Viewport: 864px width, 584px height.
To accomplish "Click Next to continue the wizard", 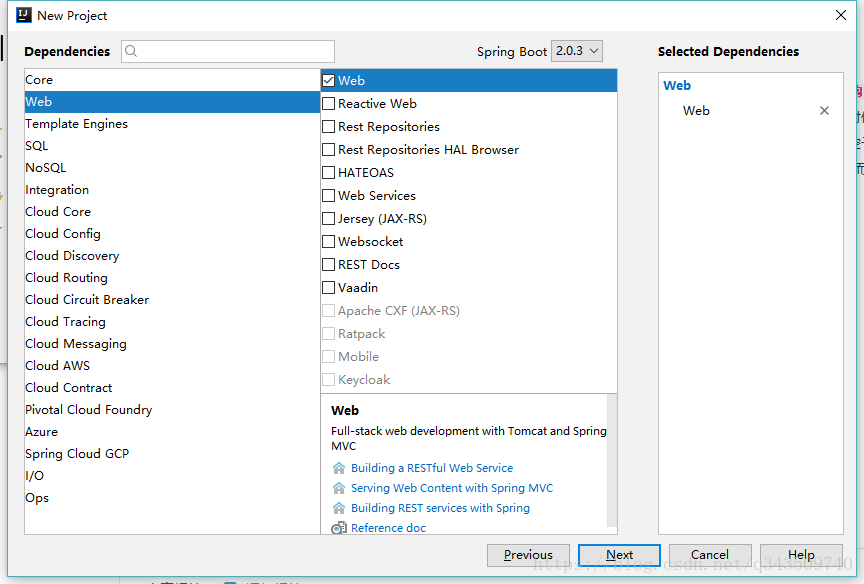I will [x=619, y=555].
